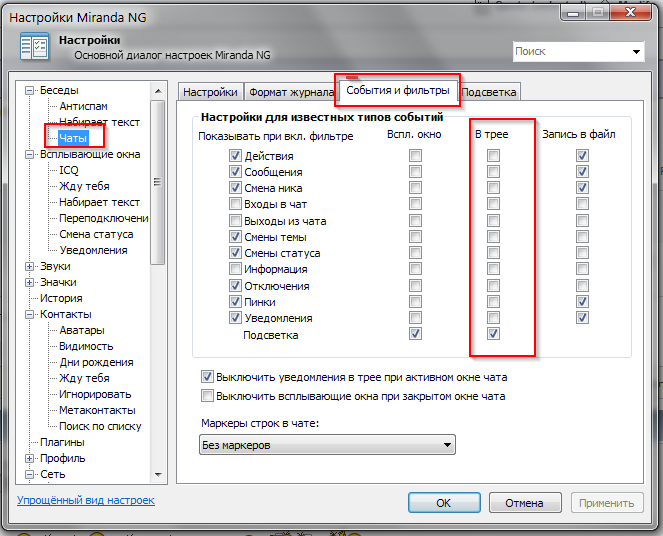Open the Поиск search dropdown arrow
This screenshot has width=663, height=536.
tap(636, 52)
